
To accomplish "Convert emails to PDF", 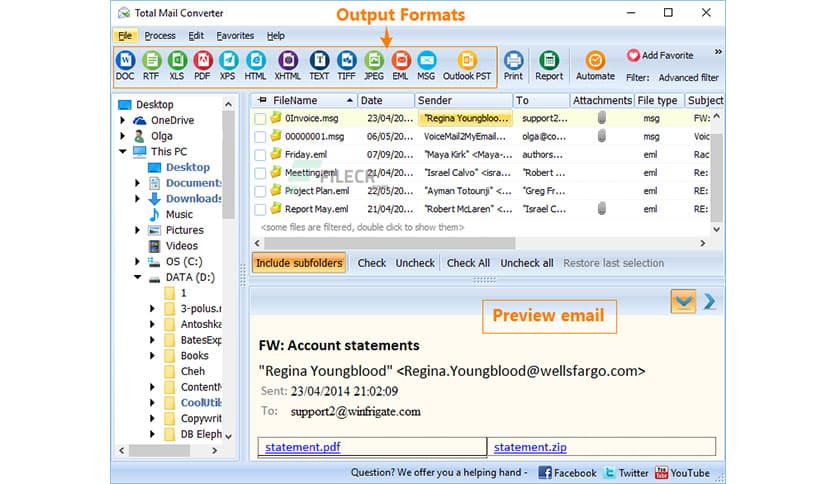I will pos(202,66).
